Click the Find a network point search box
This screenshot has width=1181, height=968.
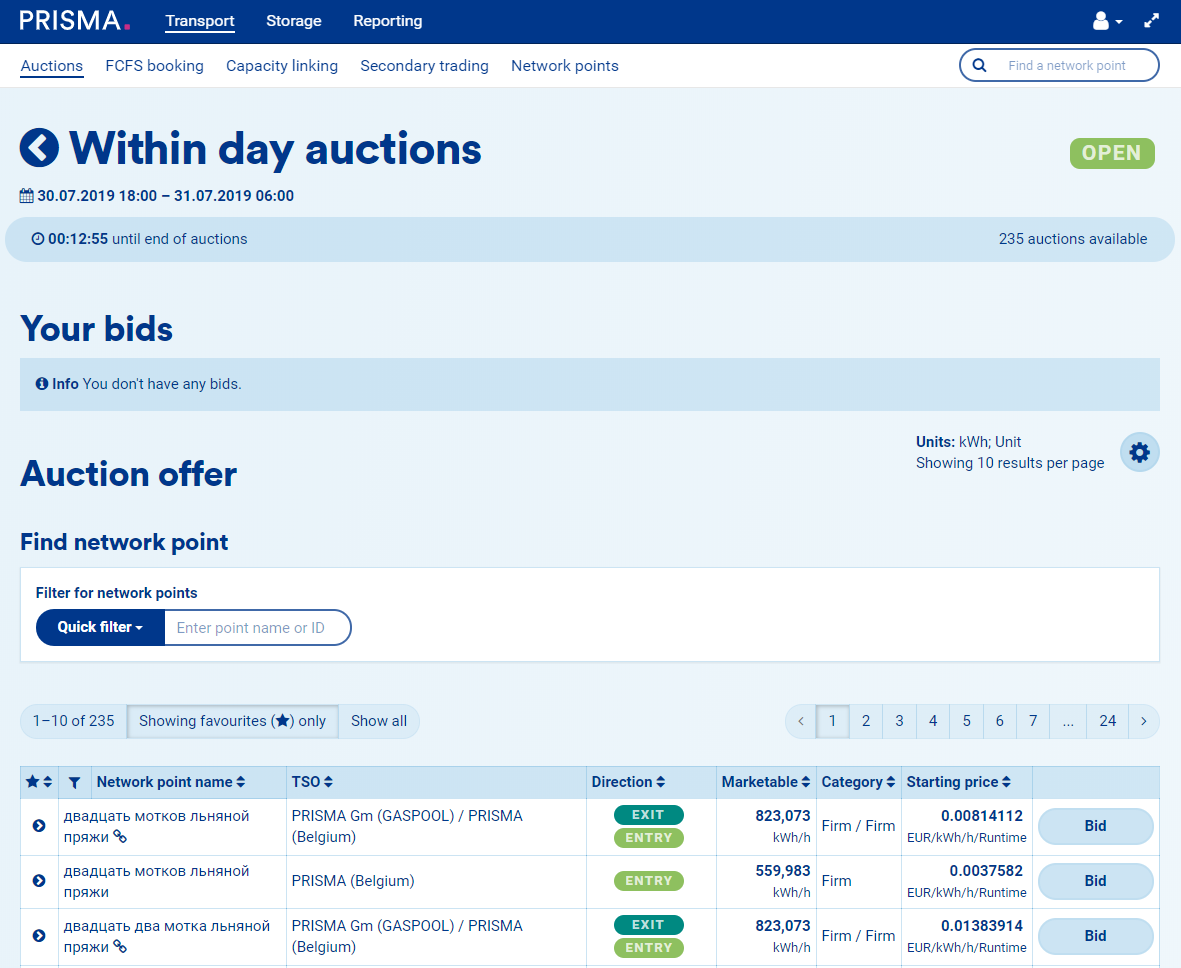[1067, 66]
